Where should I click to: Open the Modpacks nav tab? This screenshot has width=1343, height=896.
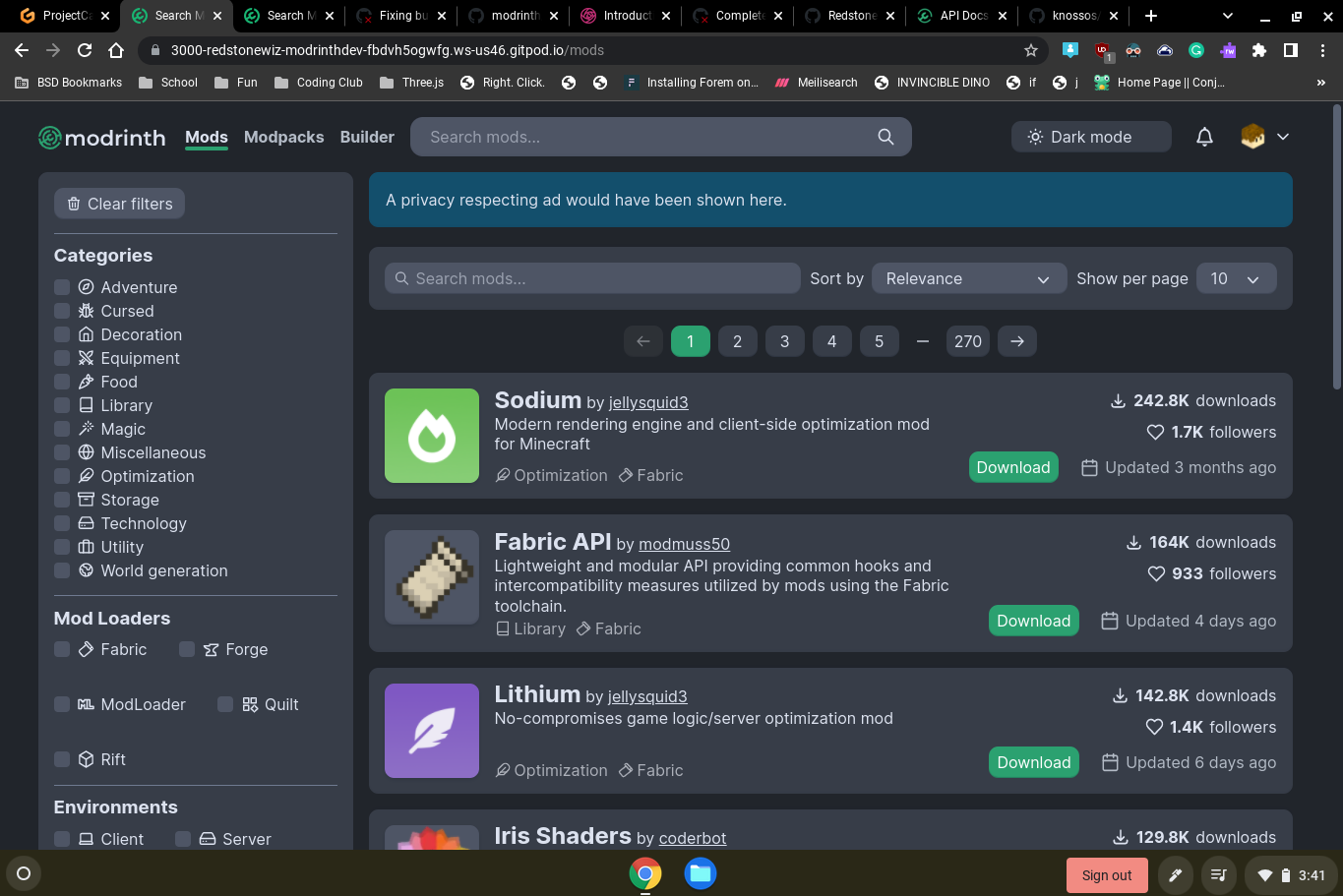click(283, 138)
